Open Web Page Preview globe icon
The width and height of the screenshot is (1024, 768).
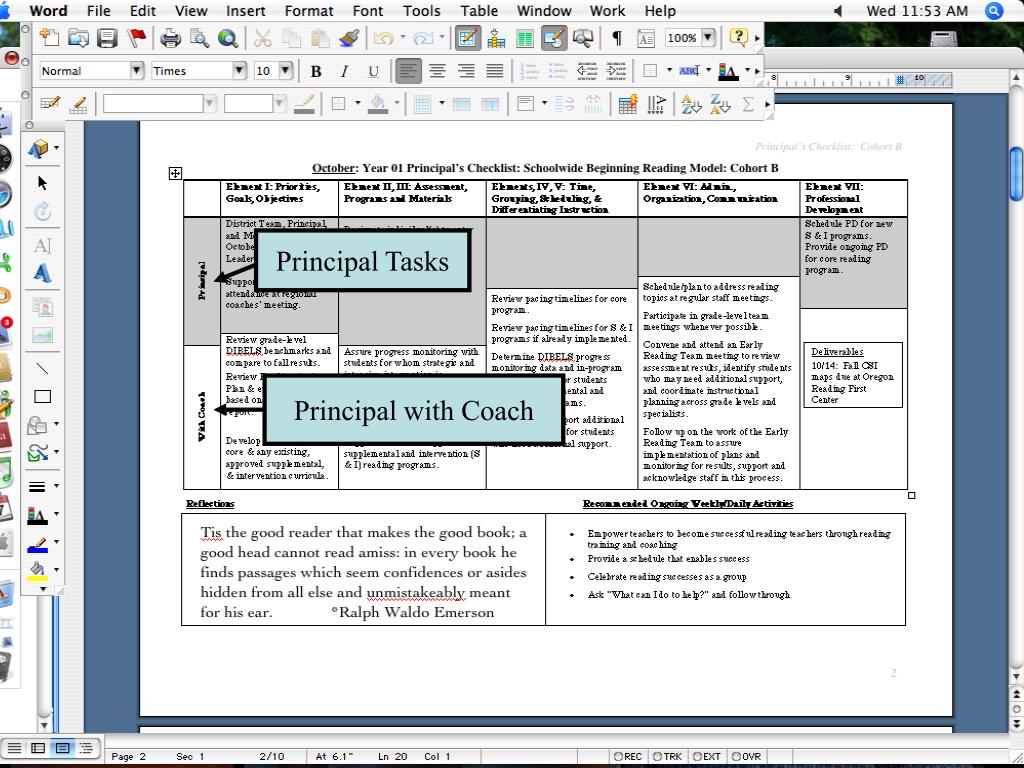coord(227,39)
